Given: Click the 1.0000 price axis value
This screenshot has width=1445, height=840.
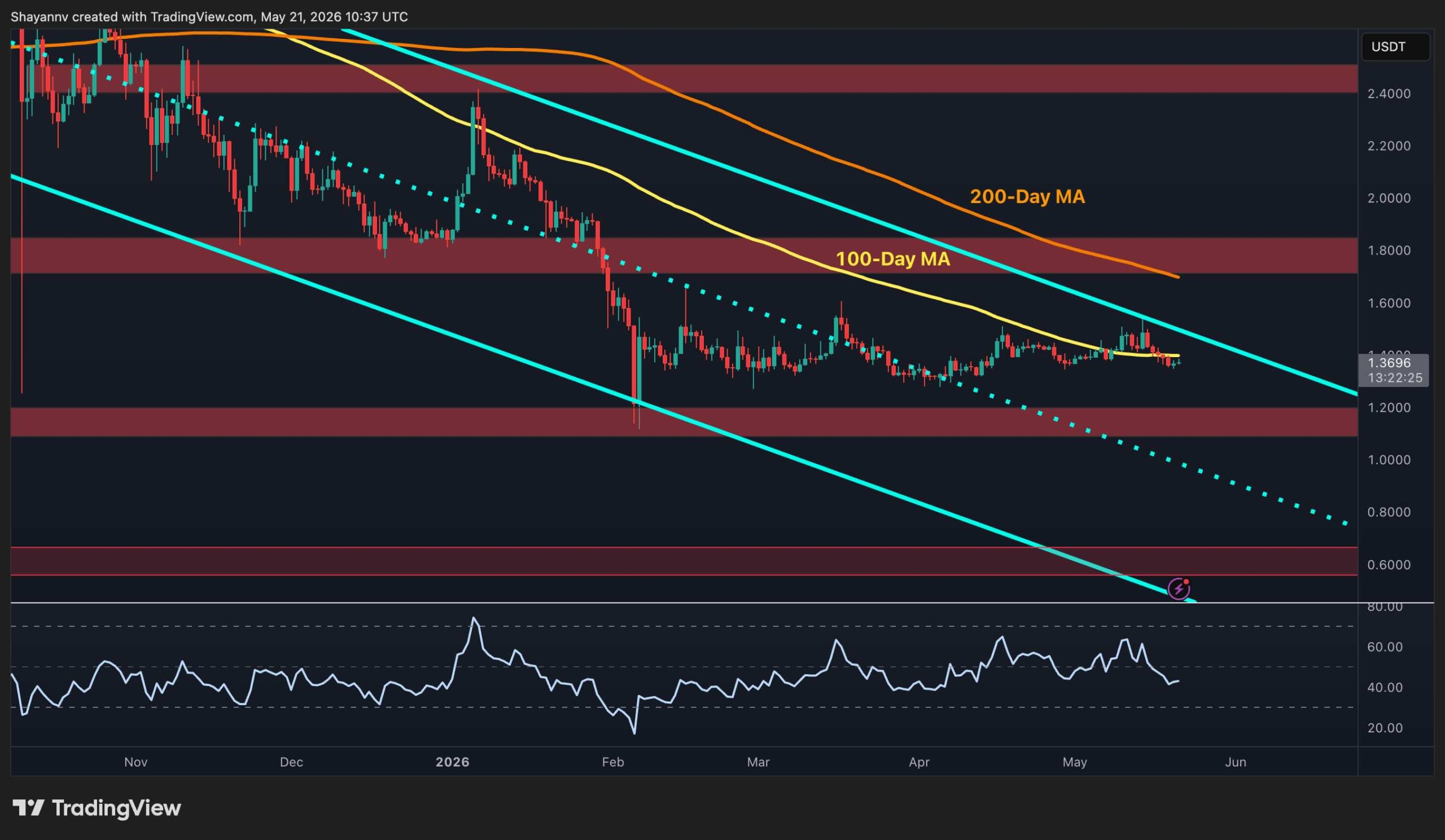Looking at the screenshot, I should (x=1389, y=460).
